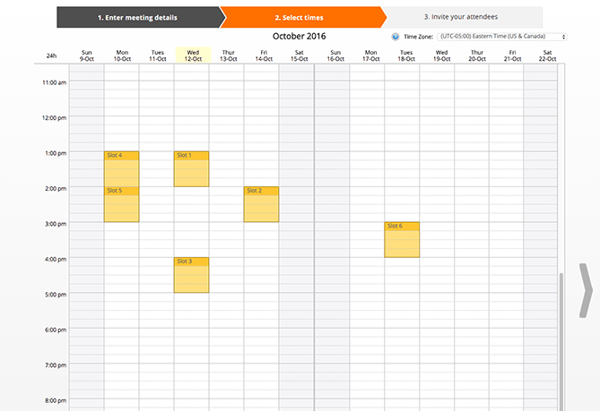Screen dimensions: 600x411
Task: Click the highlighted Wed 12-Oct header
Action: [x=193, y=55]
